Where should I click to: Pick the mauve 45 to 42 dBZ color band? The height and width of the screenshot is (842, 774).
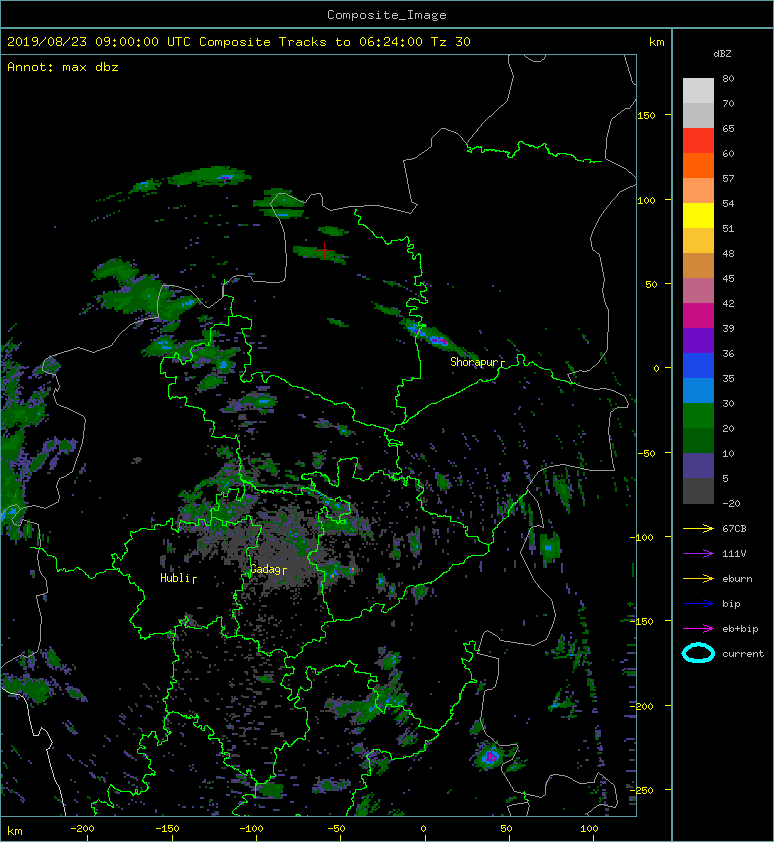pos(698,291)
